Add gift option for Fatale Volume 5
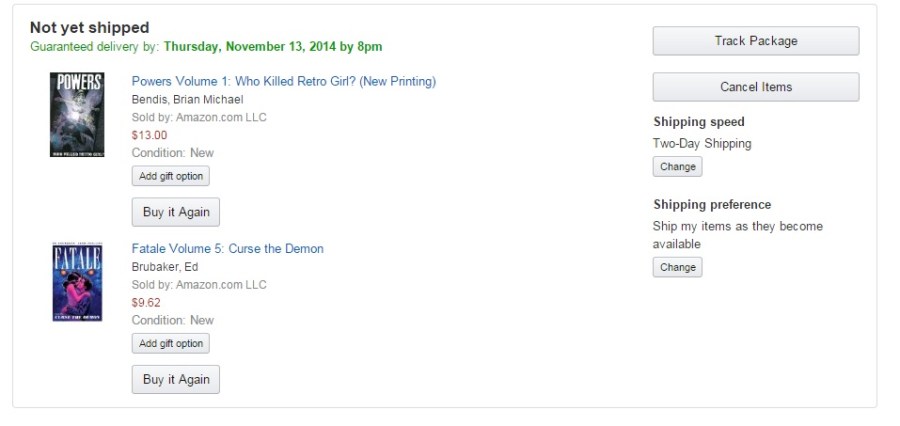Screen dimensions: 900x426 (x=170, y=343)
